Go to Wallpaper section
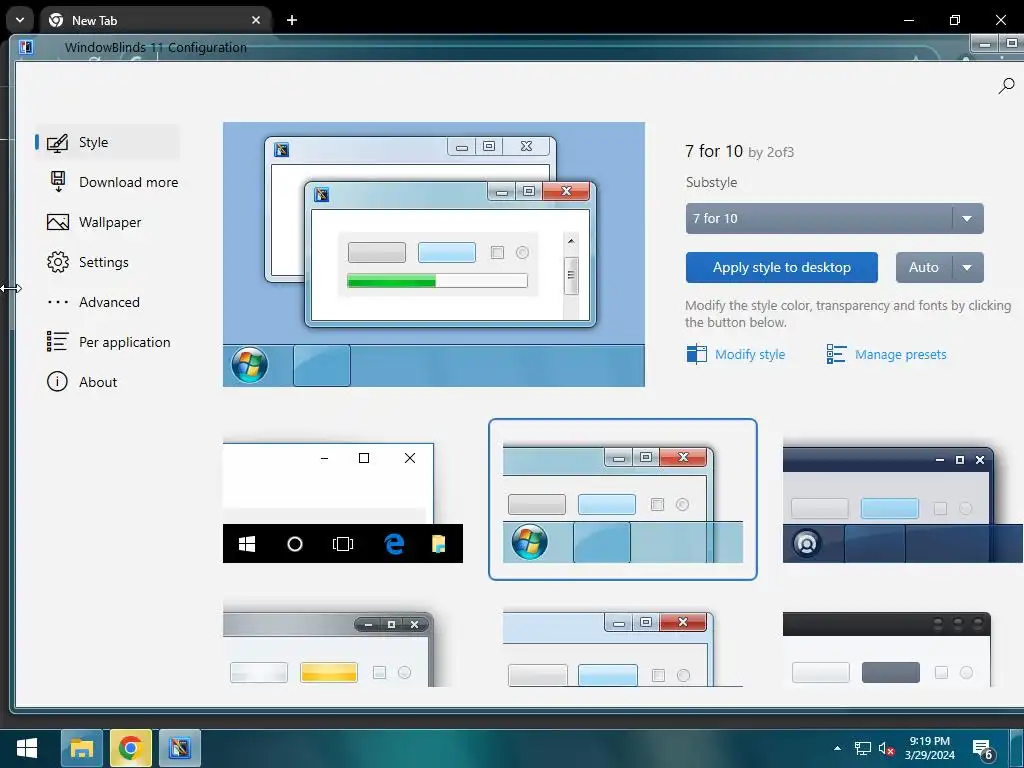1024x768 pixels. [94, 222]
